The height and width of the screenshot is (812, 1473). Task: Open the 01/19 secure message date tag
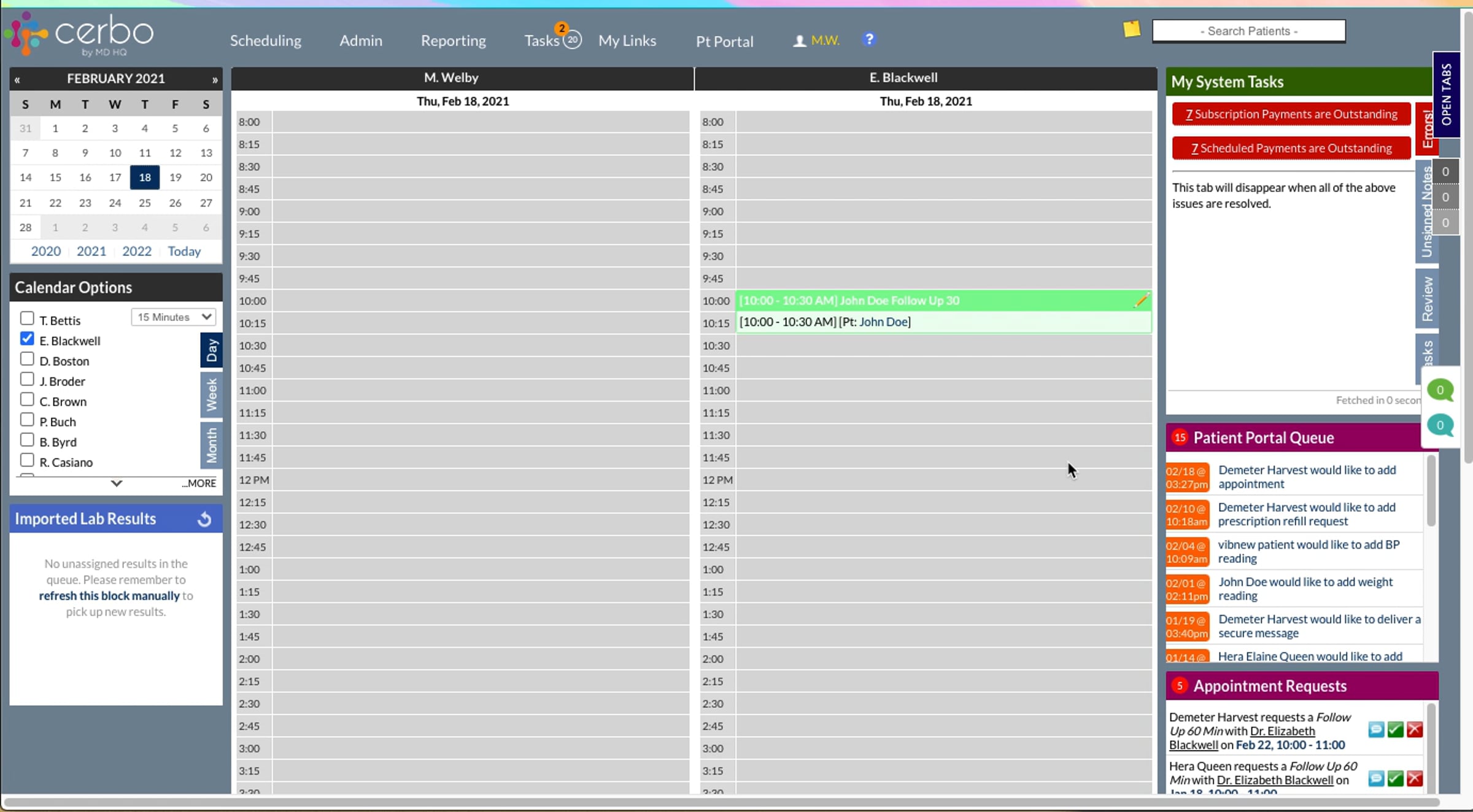point(1187,627)
